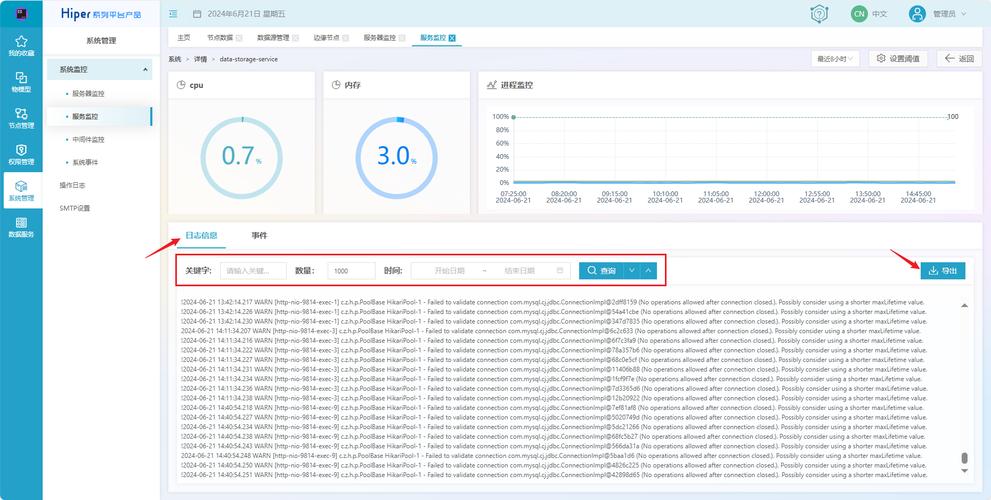Click the 导出 export button
This screenshot has height=500, width=991.
[x=943, y=271]
